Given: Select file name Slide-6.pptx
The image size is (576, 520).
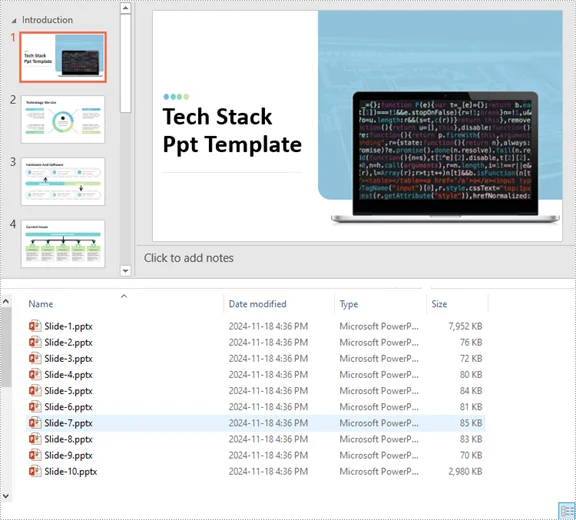Looking at the screenshot, I should click(x=68, y=407).
